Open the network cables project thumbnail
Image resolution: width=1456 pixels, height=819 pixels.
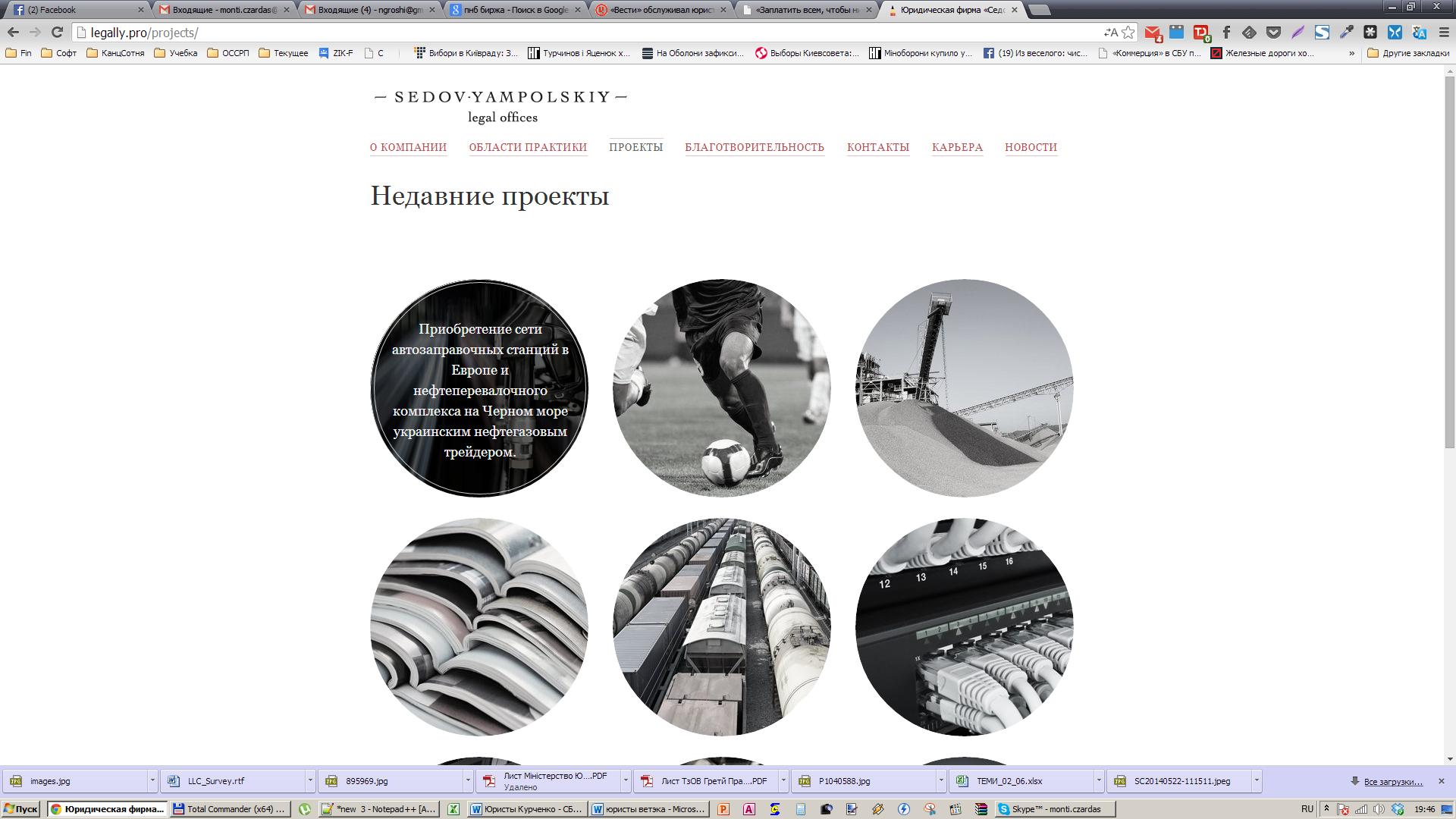(964, 626)
